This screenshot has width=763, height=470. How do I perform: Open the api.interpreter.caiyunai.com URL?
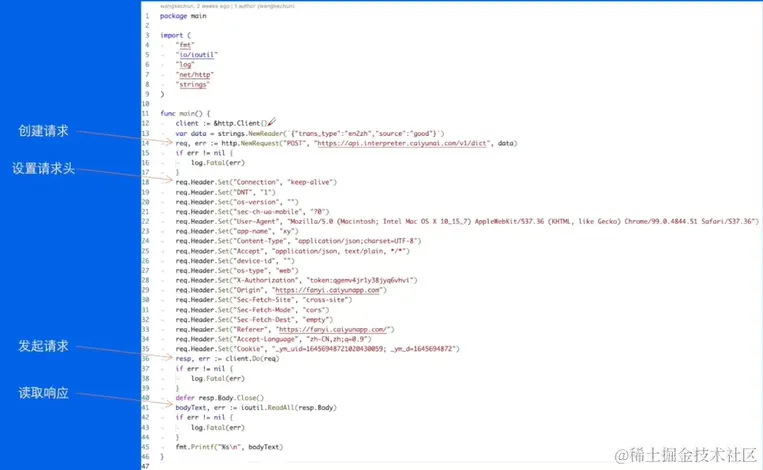[402, 143]
